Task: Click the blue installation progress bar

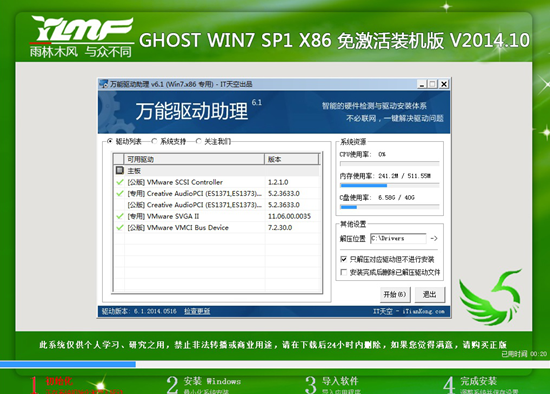Action: (68, 364)
